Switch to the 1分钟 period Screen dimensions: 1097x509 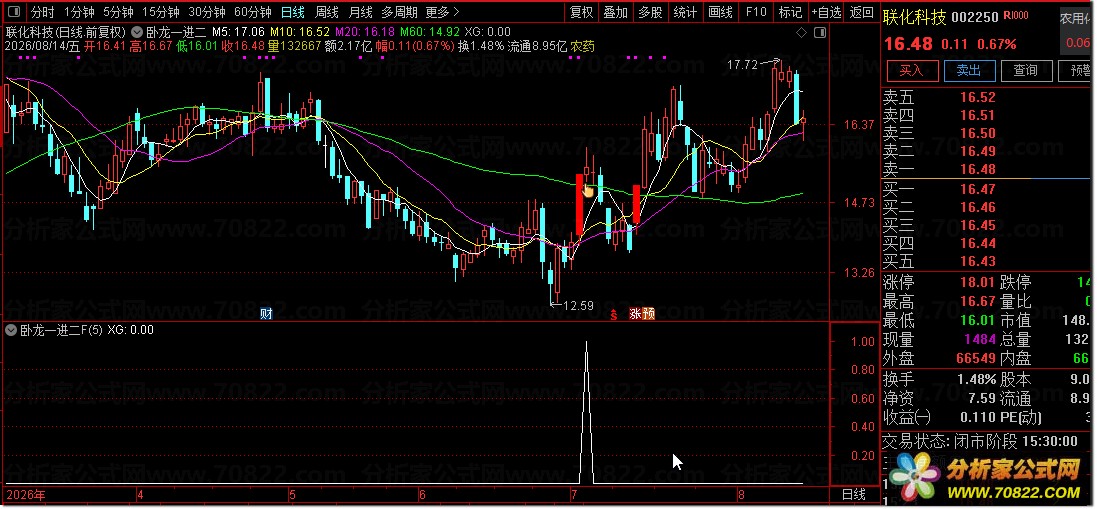click(78, 12)
